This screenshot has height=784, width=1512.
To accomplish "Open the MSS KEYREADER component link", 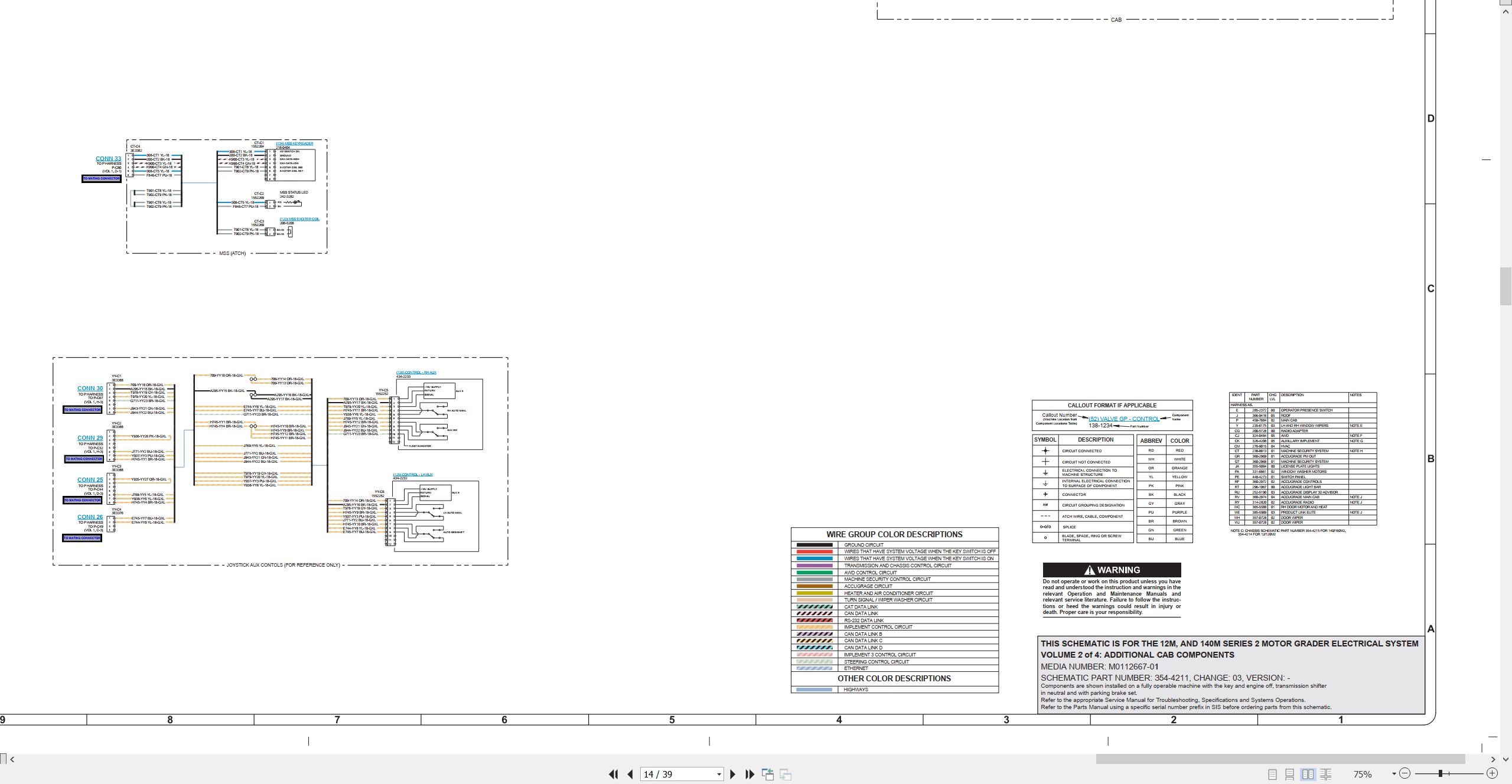I will [294, 143].
